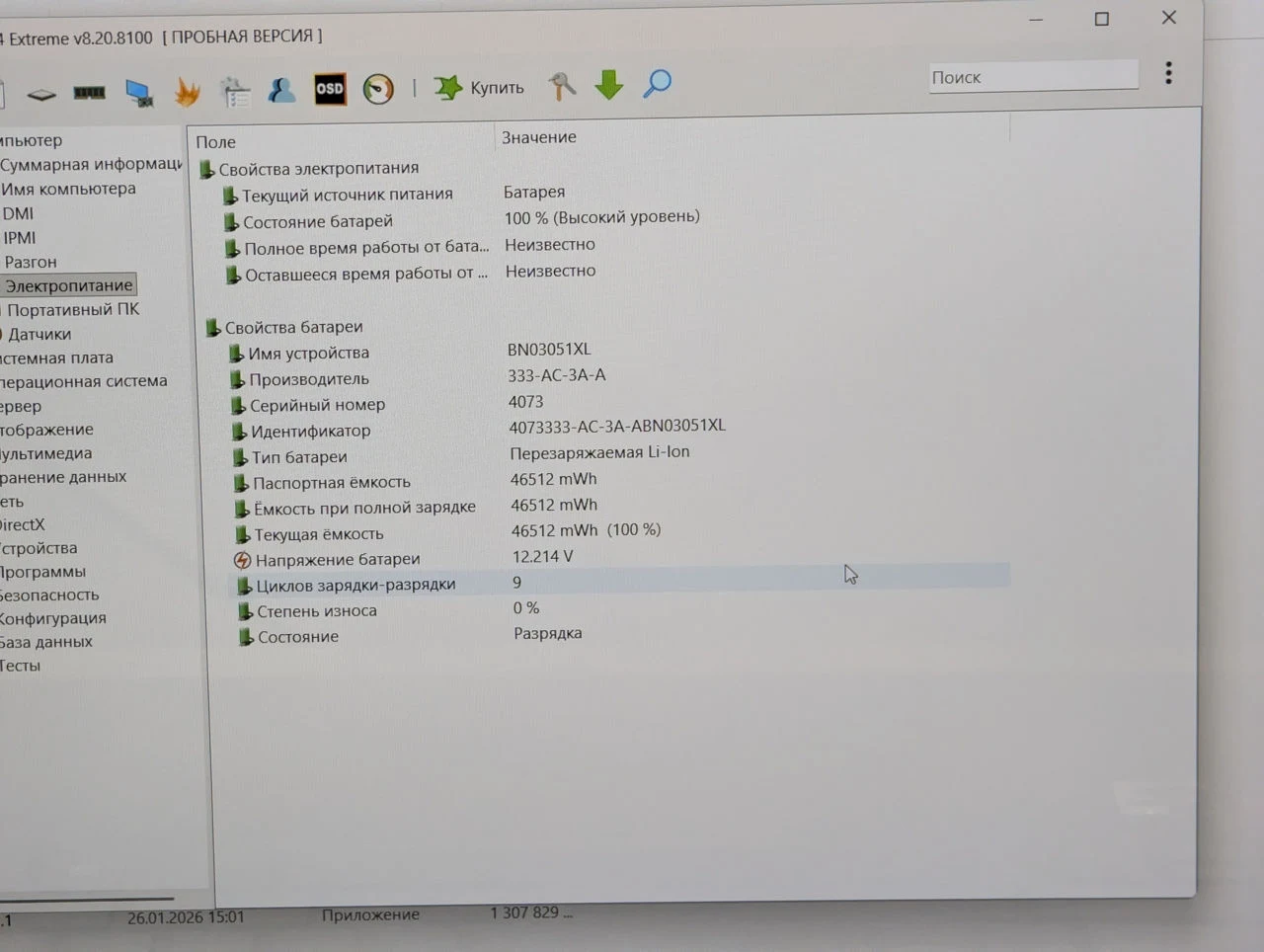The image size is (1264, 952).
Task: Click the keys product key icon
Action: point(562,86)
